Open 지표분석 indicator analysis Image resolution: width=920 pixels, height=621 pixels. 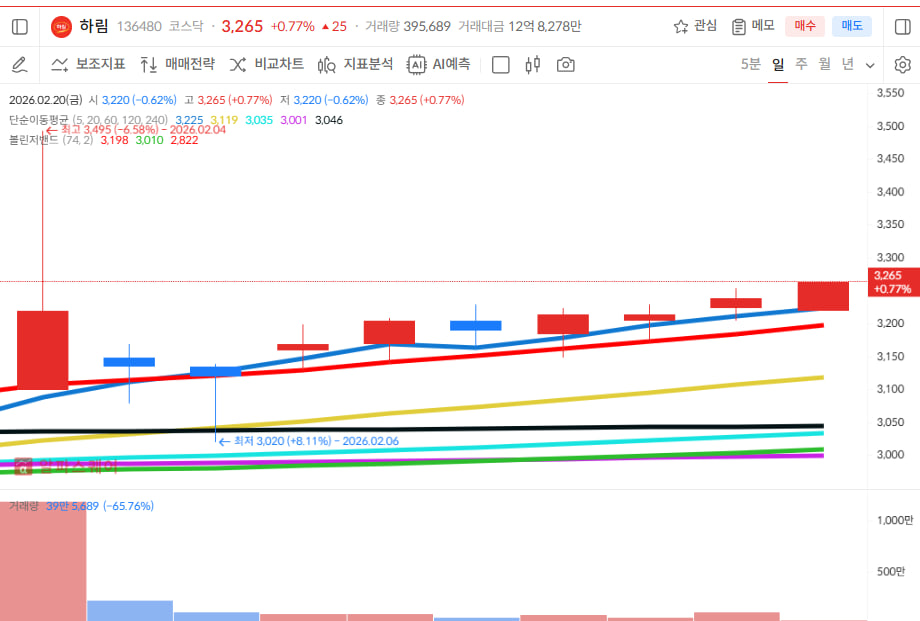pos(355,65)
